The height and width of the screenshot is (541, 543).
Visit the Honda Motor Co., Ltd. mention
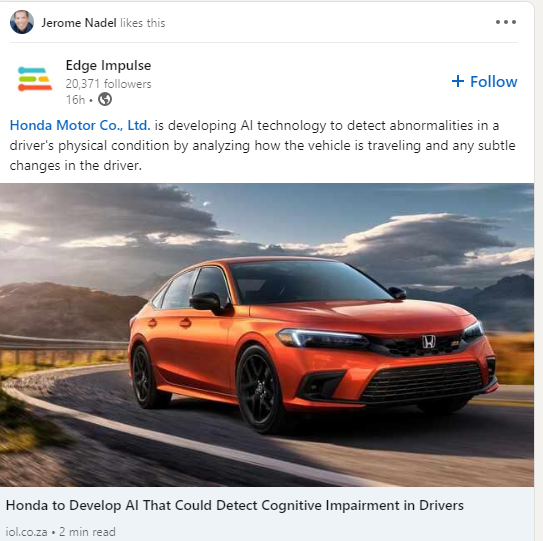[80, 125]
